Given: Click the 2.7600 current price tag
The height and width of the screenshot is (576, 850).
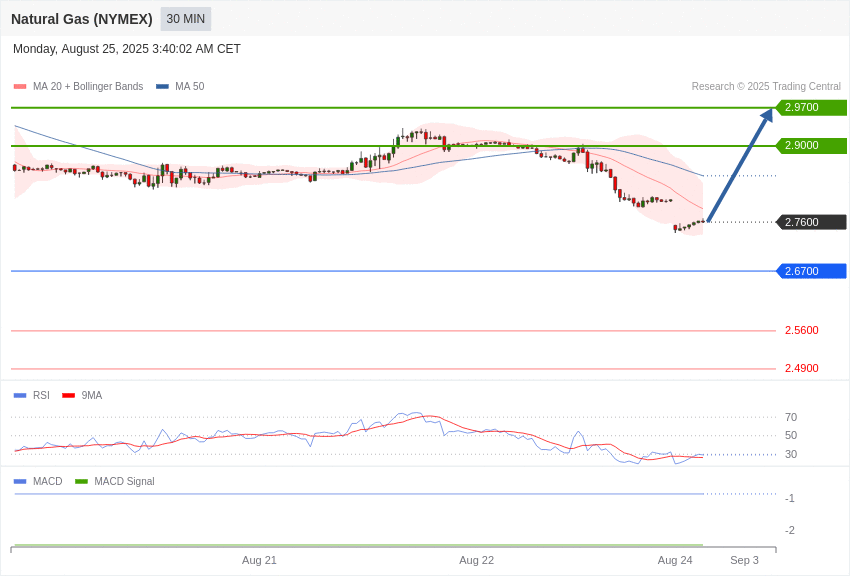Looking at the screenshot, I should pos(810,222).
